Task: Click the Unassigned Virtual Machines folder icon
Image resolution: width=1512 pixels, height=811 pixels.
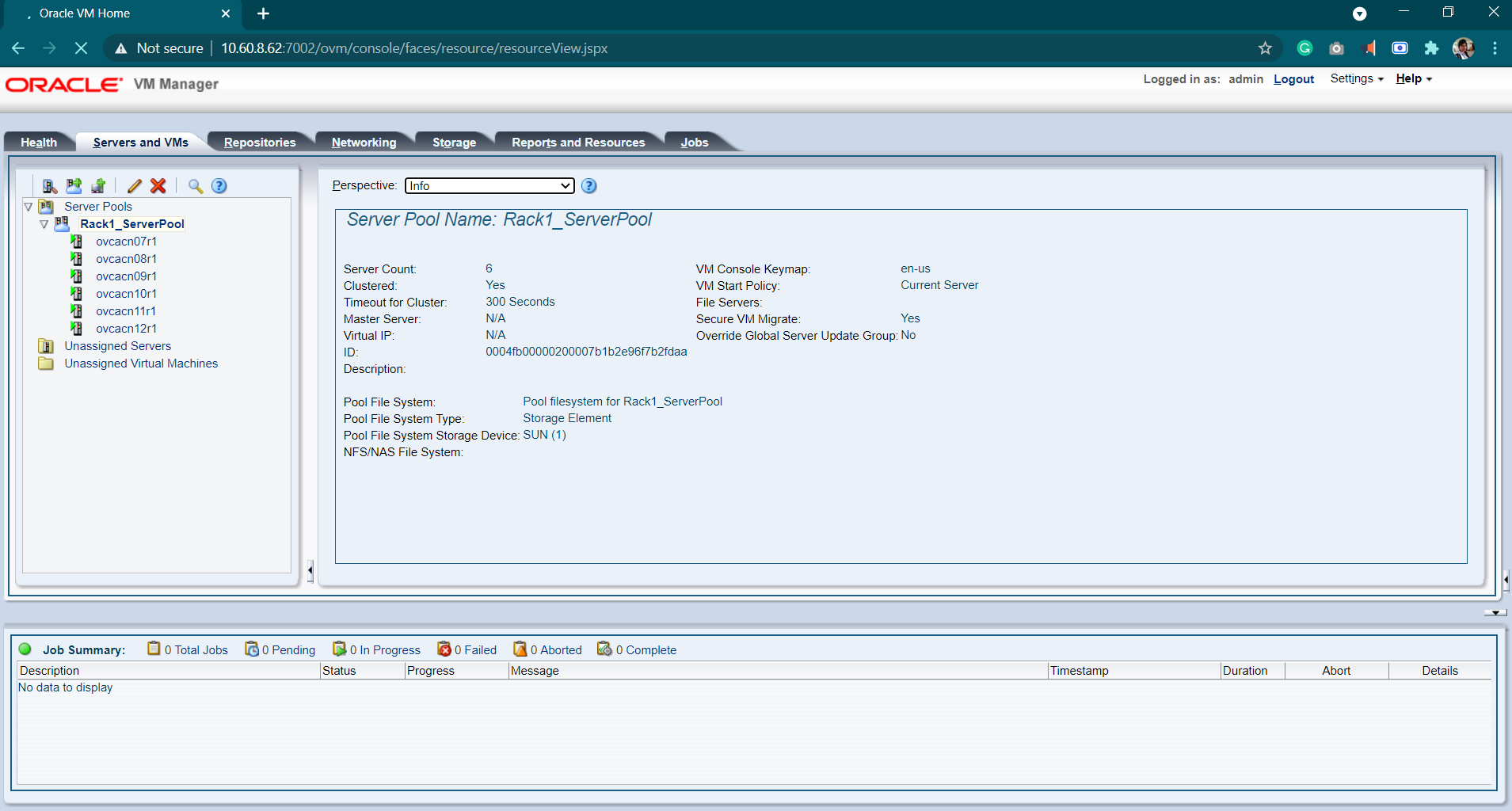Action: (x=47, y=364)
